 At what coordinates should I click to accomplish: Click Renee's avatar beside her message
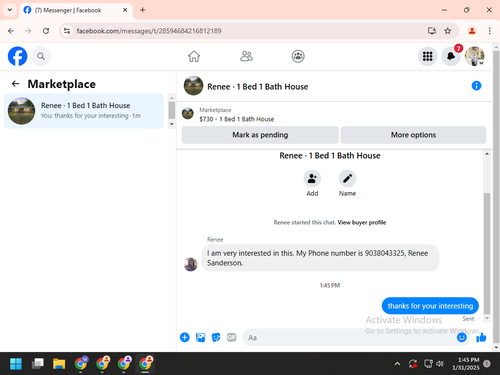point(191,264)
